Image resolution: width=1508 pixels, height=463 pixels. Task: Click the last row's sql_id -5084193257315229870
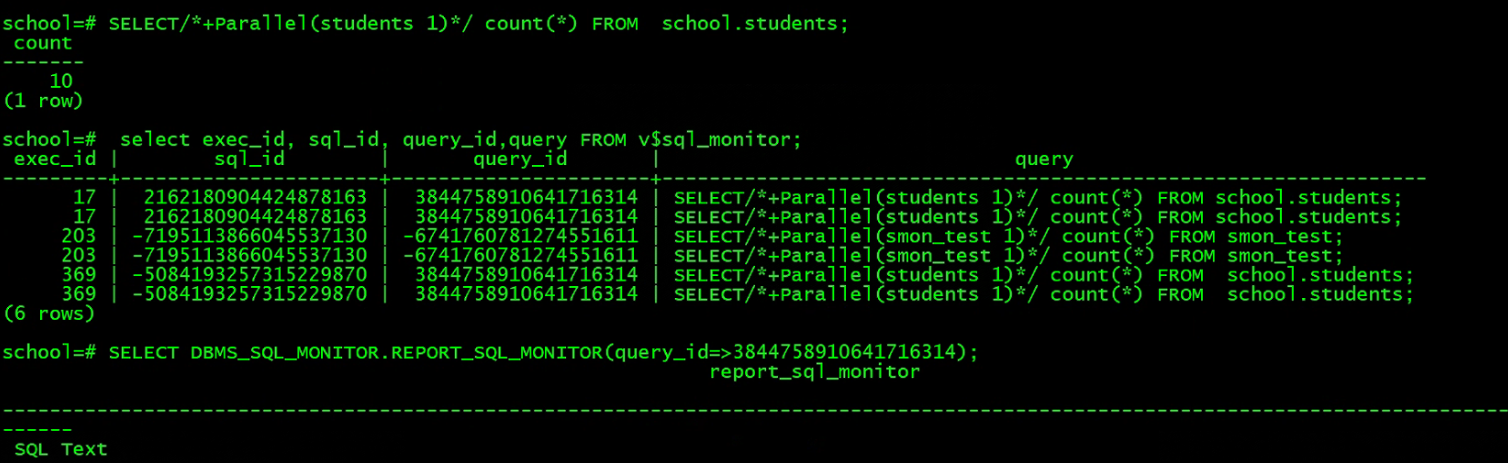click(x=250, y=294)
